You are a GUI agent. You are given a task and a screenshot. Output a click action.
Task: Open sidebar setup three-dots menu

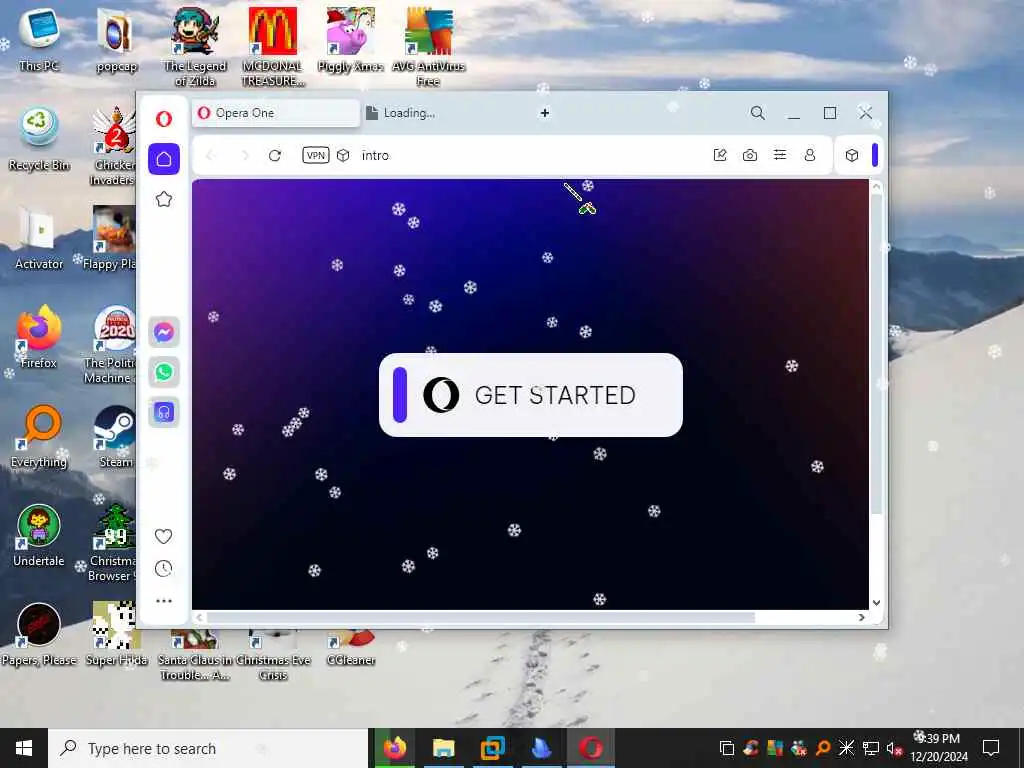coord(163,601)
